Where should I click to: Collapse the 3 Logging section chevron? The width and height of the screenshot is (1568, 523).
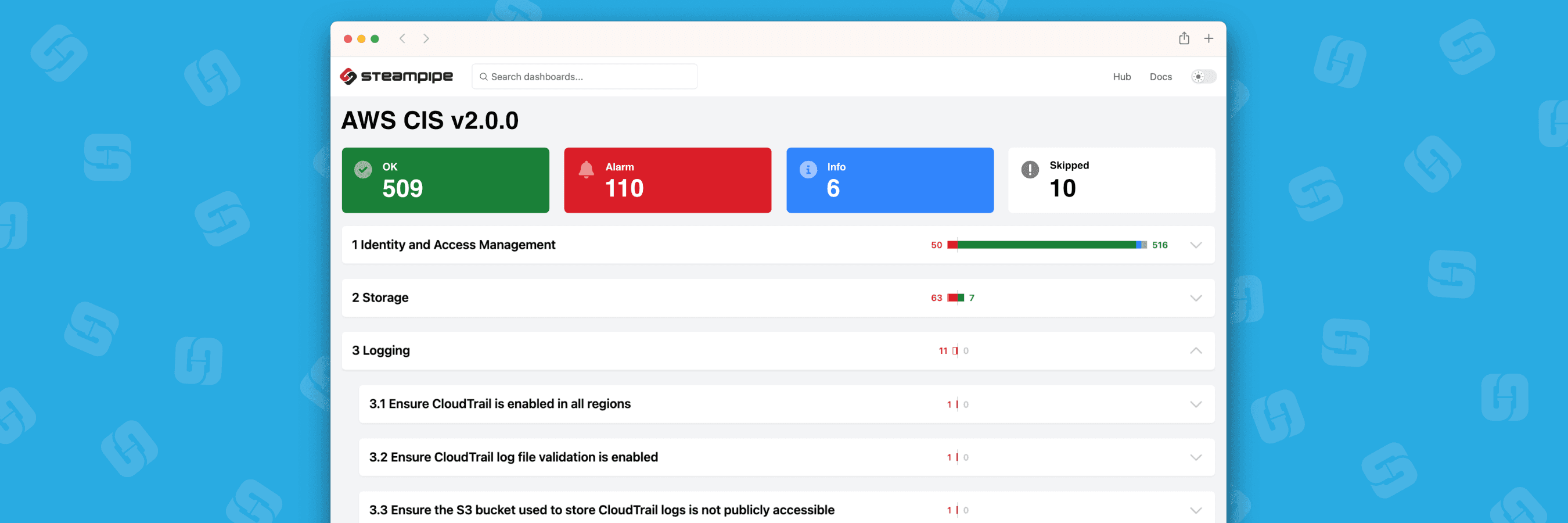point(1196,350)
